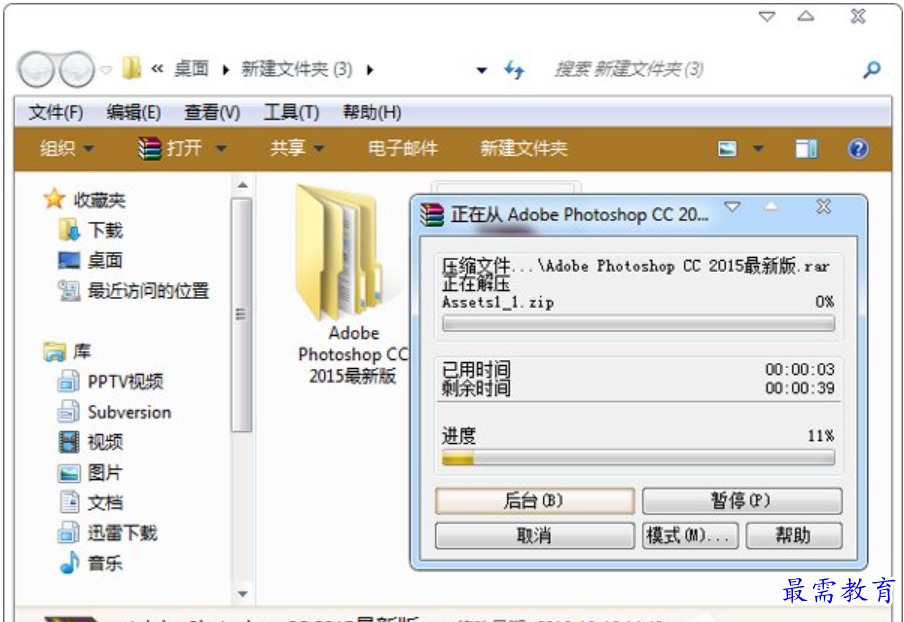Image resolution: width=904 pixels, height=622 pixels.
Task: Click 新建文件夹 in the toolbar
Action: (523, 149)
